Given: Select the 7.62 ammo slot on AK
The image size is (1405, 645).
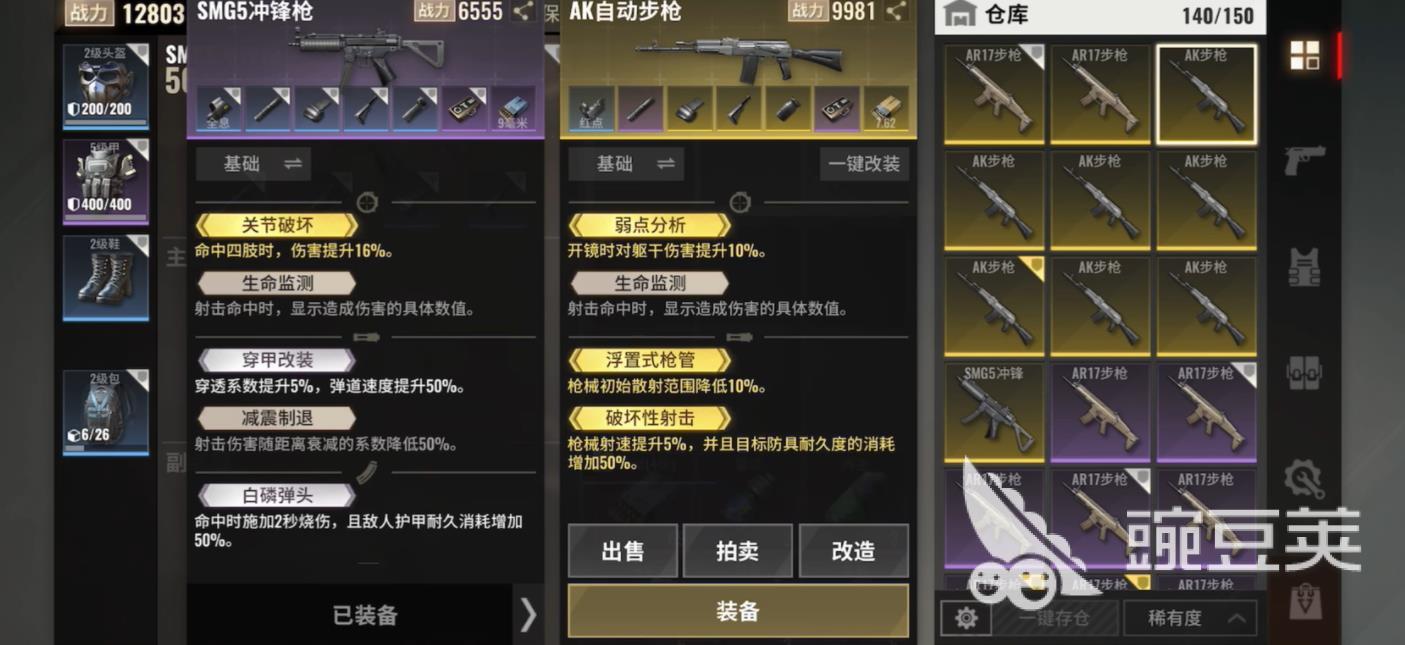Looking at the screenshot, I should [885, 108].
